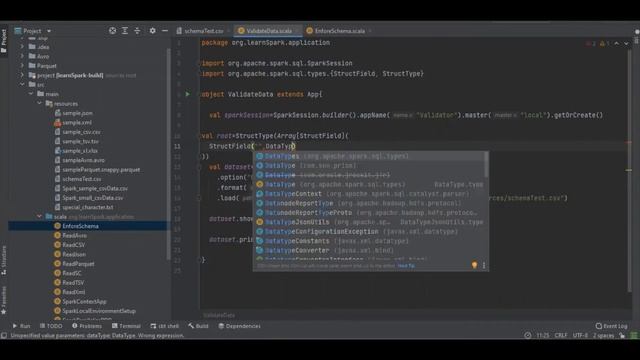Click the light bulb in completion popup
Viewport: 640px width, 360px height.
click(474, 265)
